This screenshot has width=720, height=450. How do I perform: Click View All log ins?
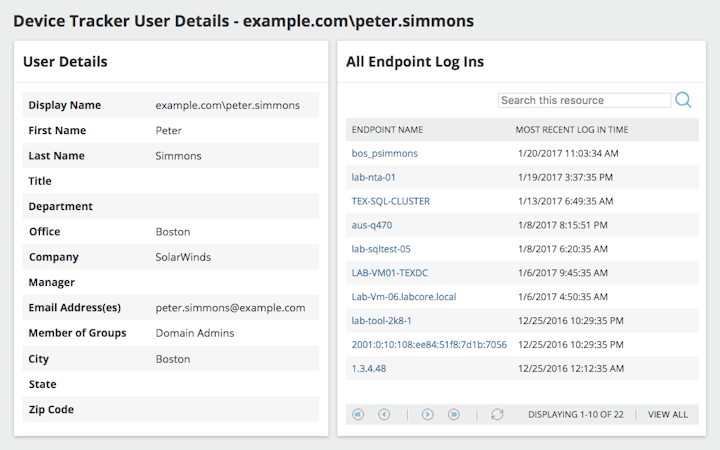668,414
